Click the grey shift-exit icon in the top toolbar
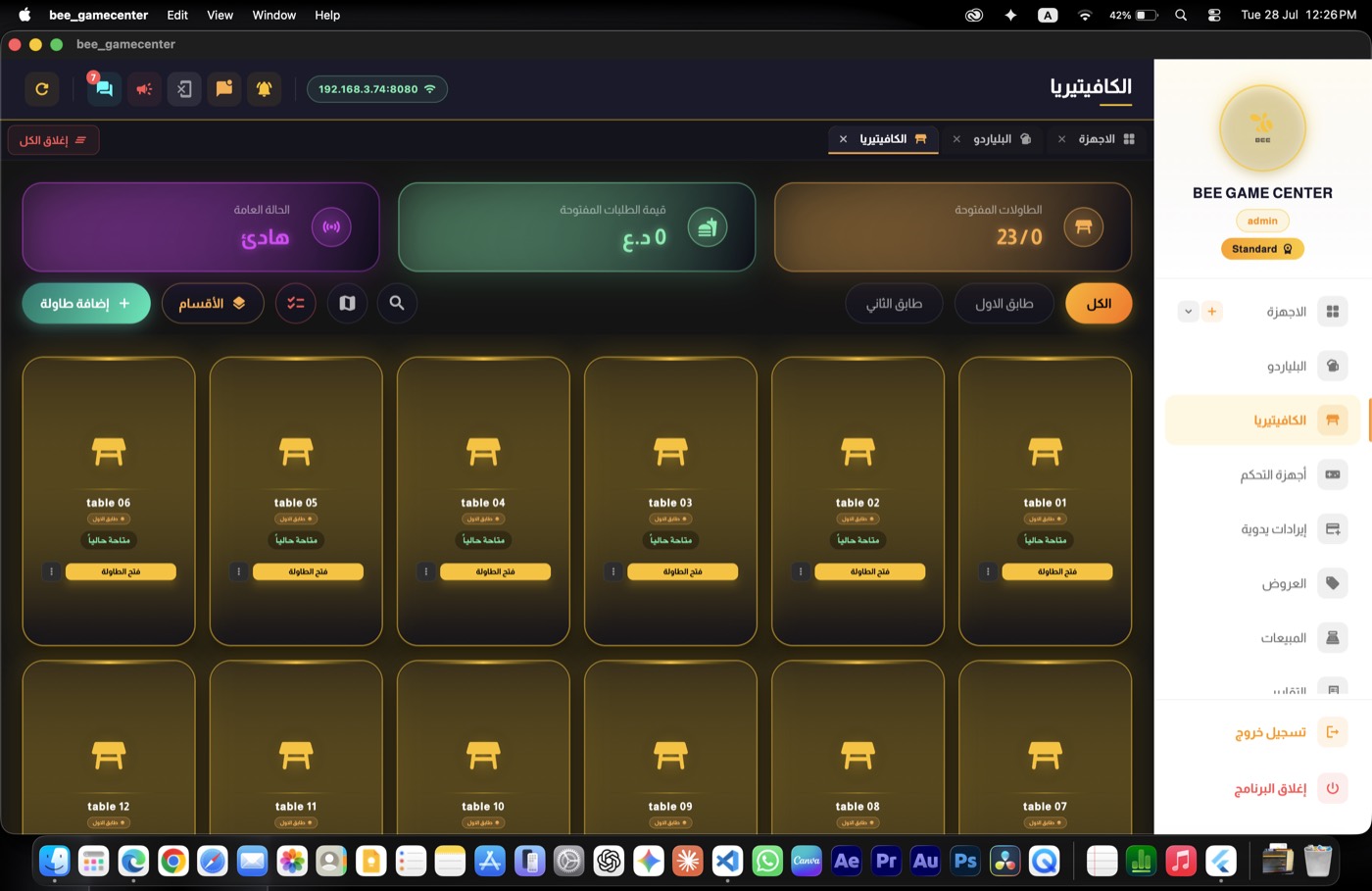This screenshot has height=891, width=1372. coord(184,89)
